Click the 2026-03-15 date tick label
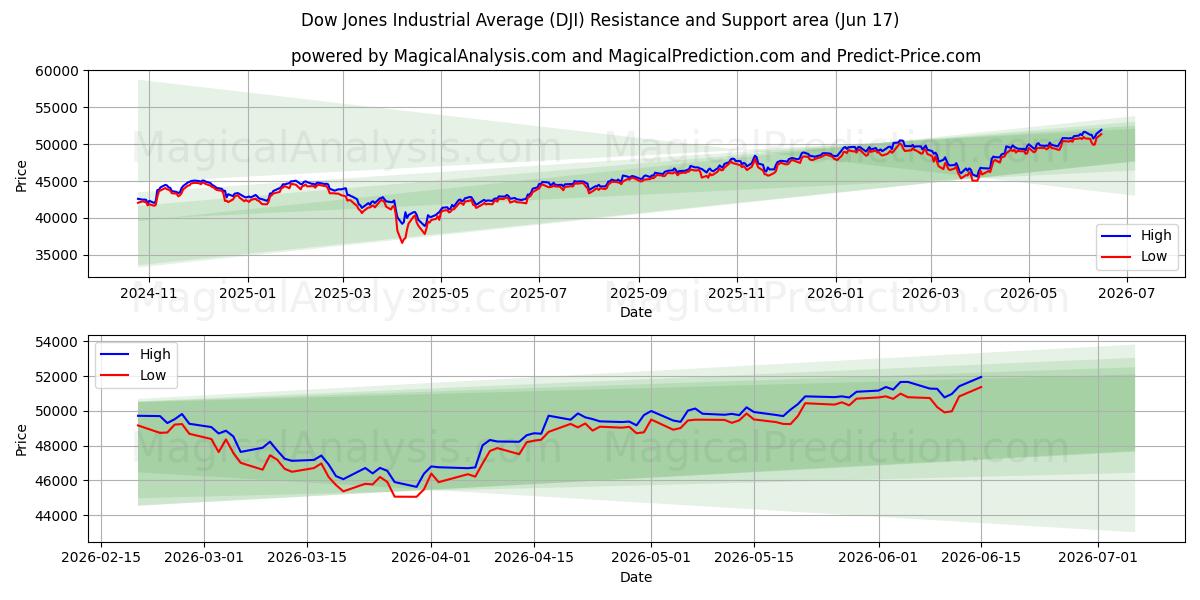Viewport: 1200px width, 600px height. (307, 557)
